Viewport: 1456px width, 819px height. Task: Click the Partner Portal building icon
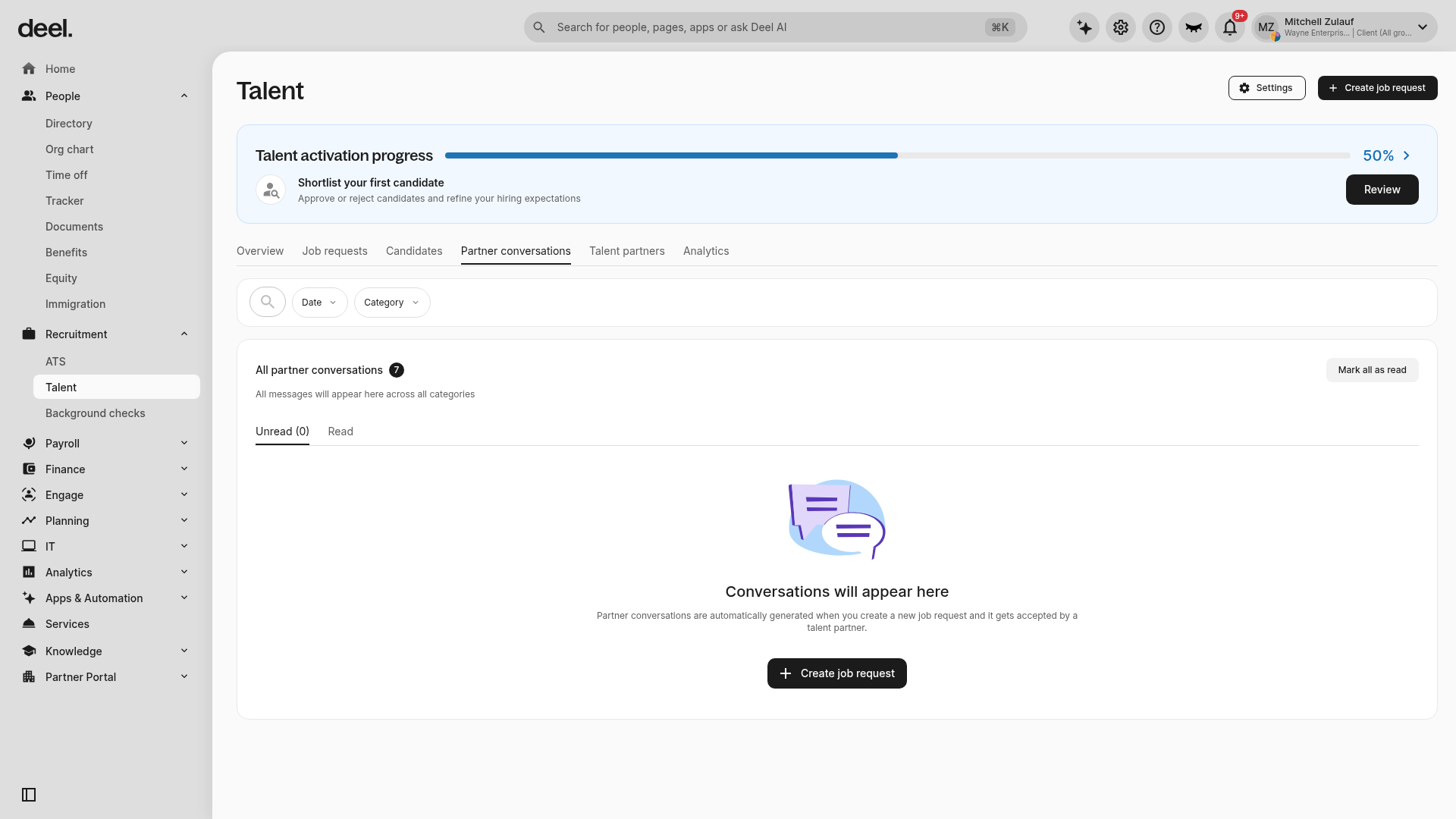click(x=29, y=677)
